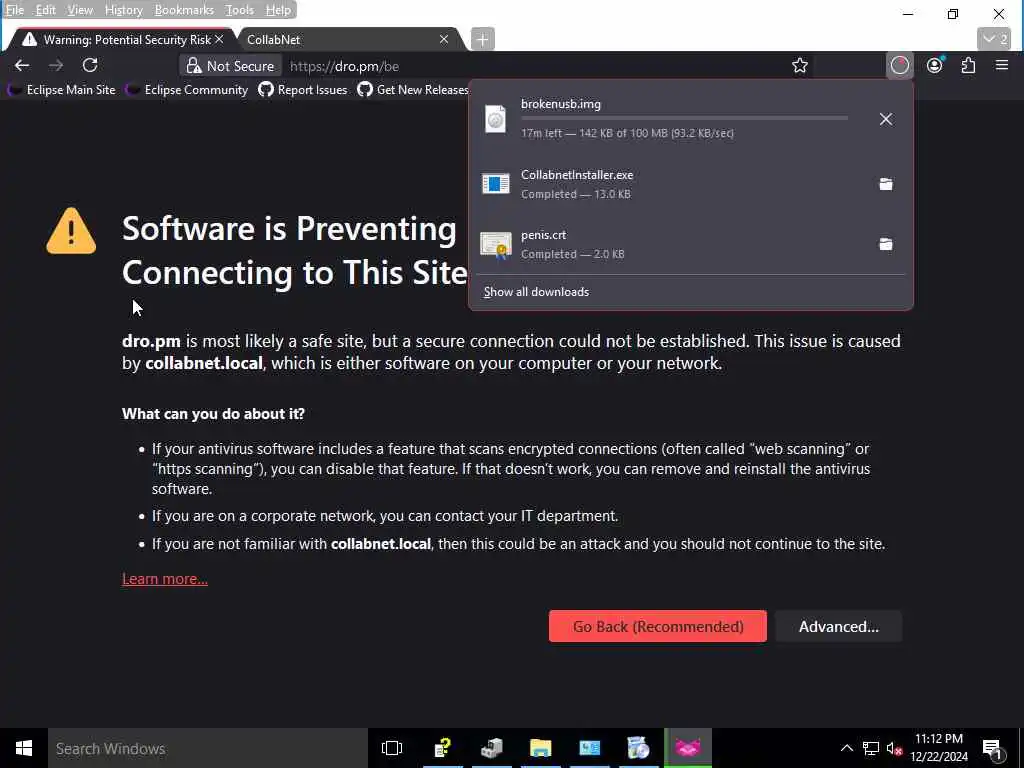Switch to the CollabNet tab

[340, 39]
